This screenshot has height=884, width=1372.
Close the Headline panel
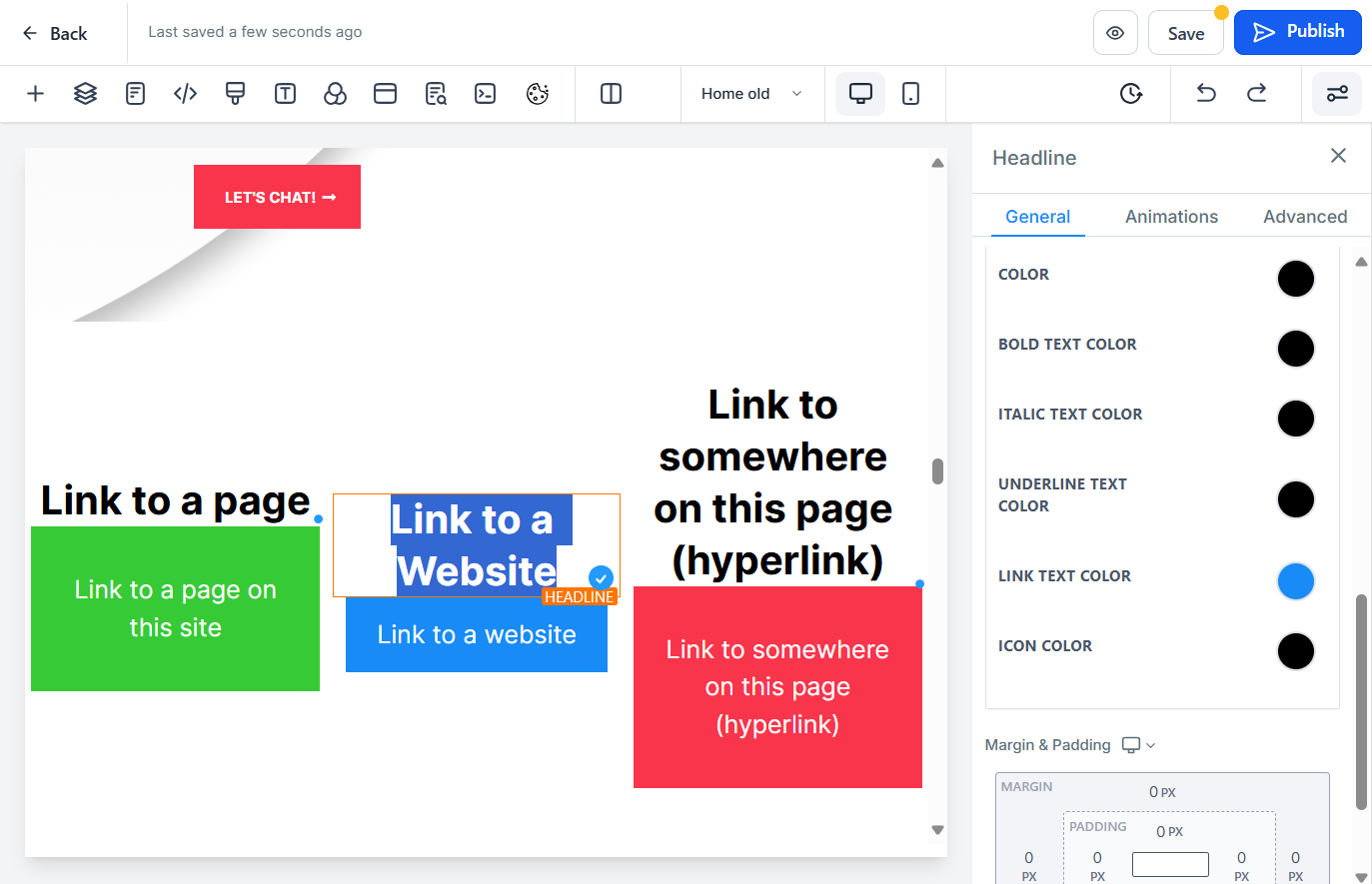(x=1338, y=156)
